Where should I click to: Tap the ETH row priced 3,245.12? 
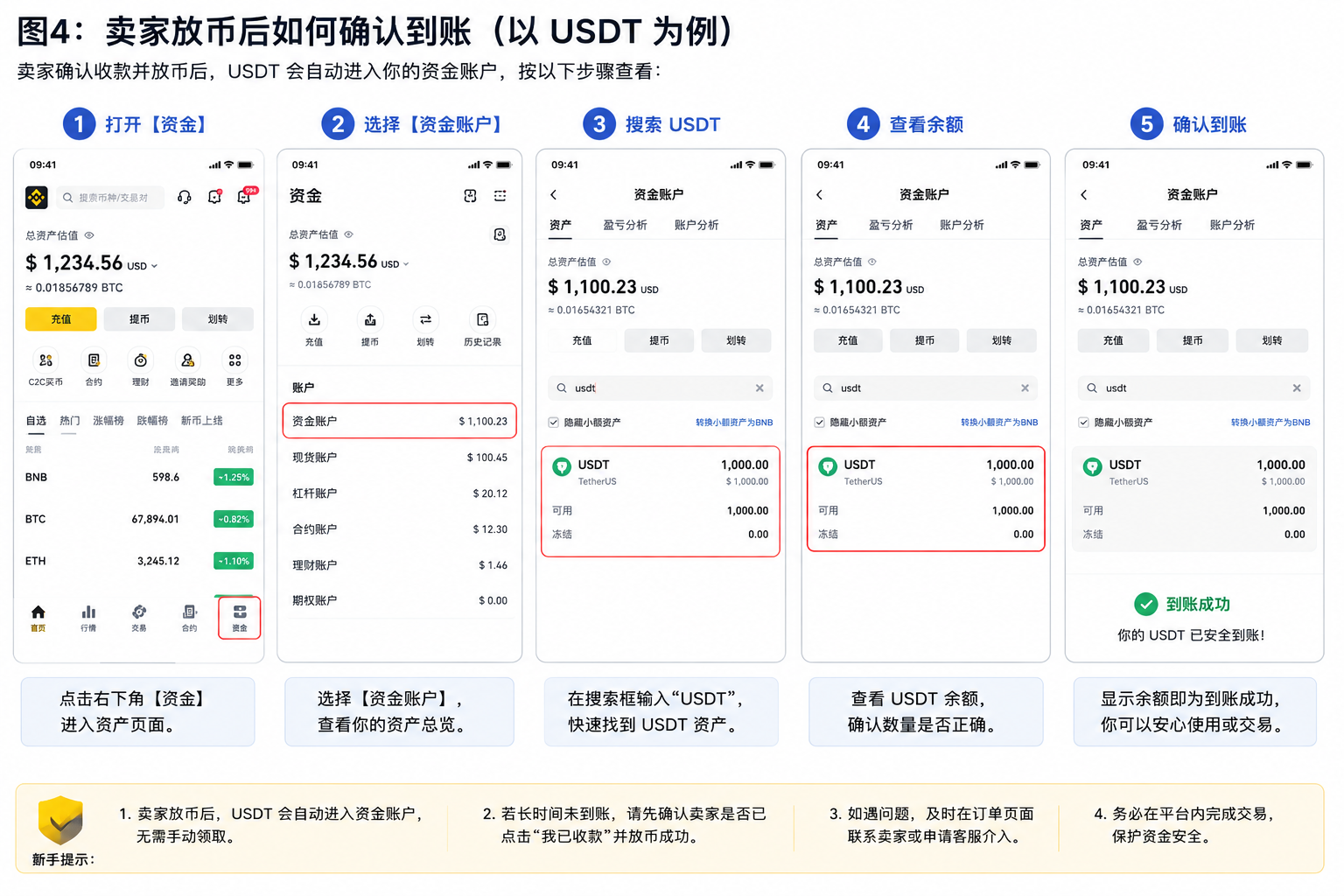click(139, 561)
